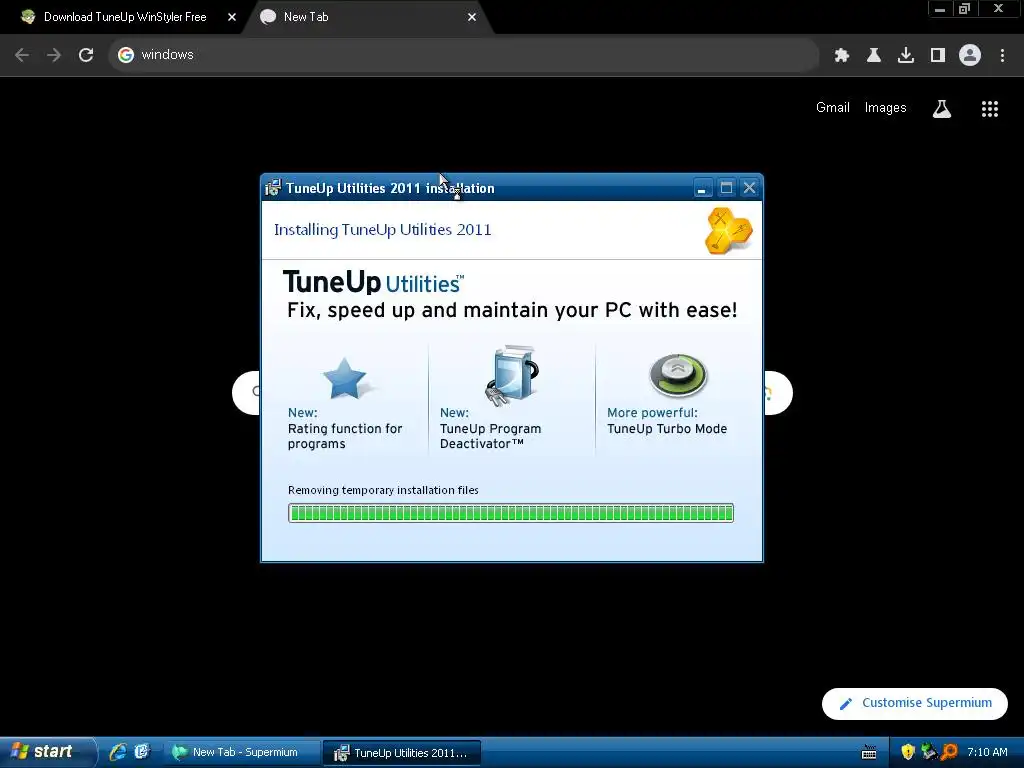Click 'Rating function for programs' text

(x=345, y=436)
